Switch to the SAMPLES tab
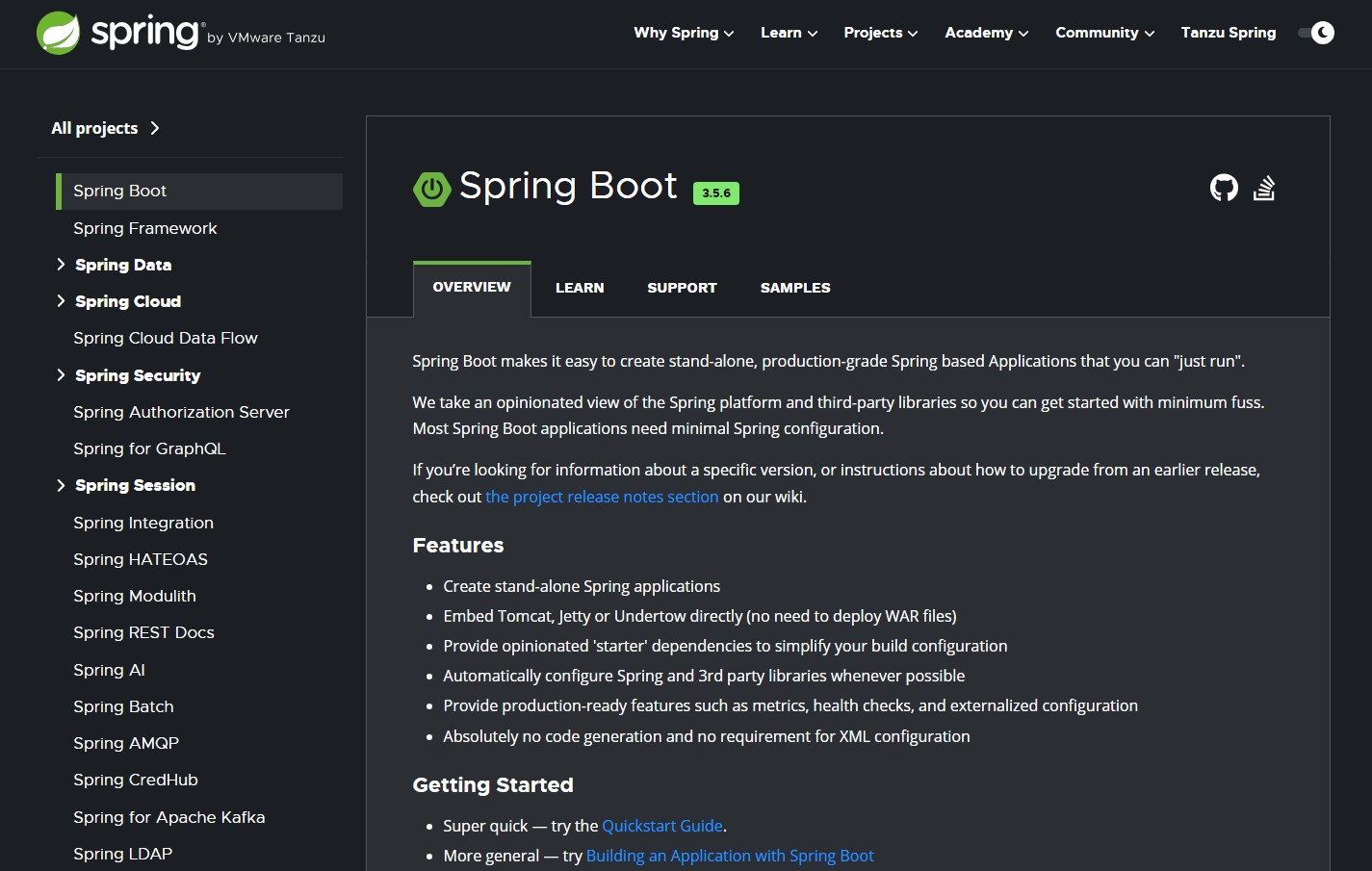The image size is (1372, 871). (795, 288)
